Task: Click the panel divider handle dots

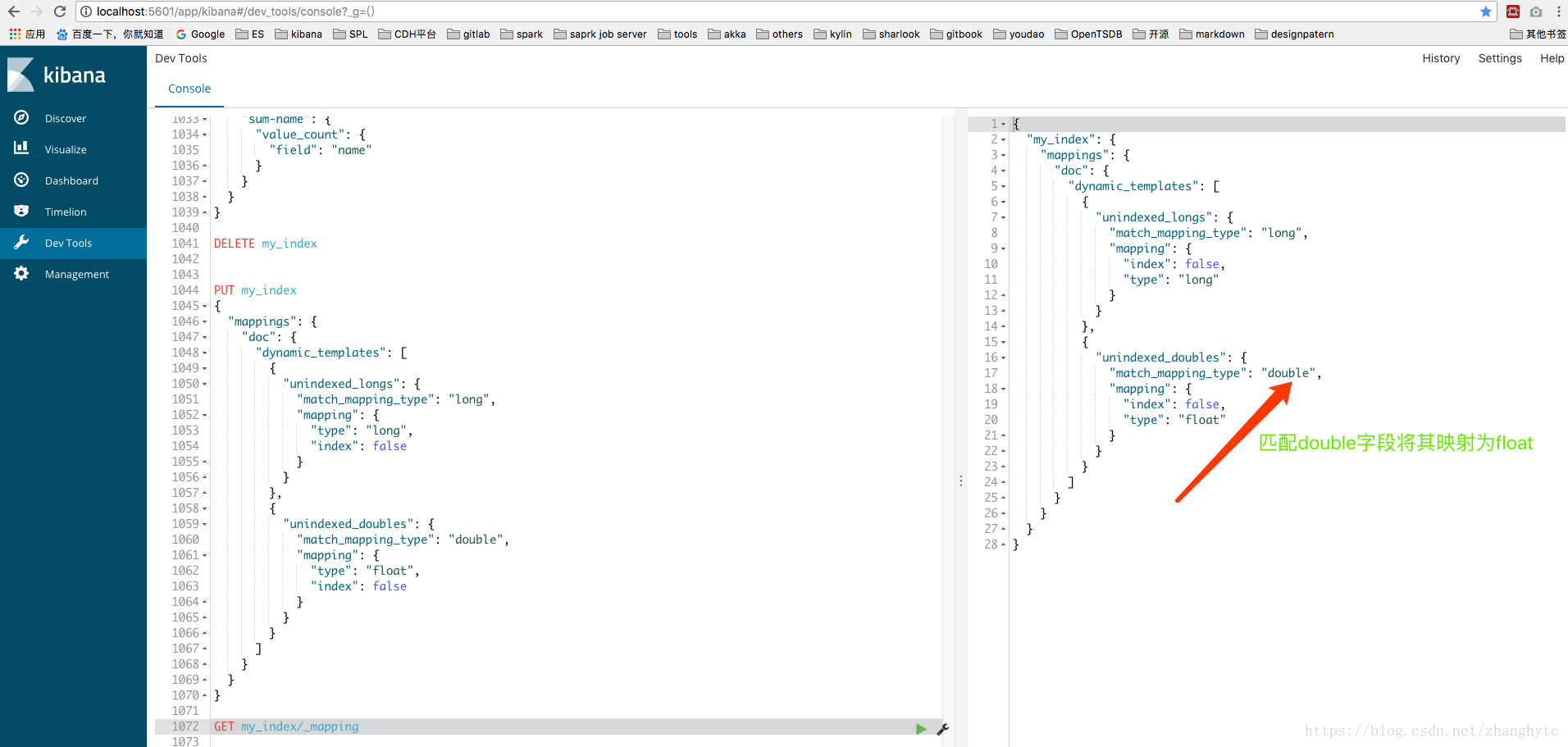Action: [961, 481]
